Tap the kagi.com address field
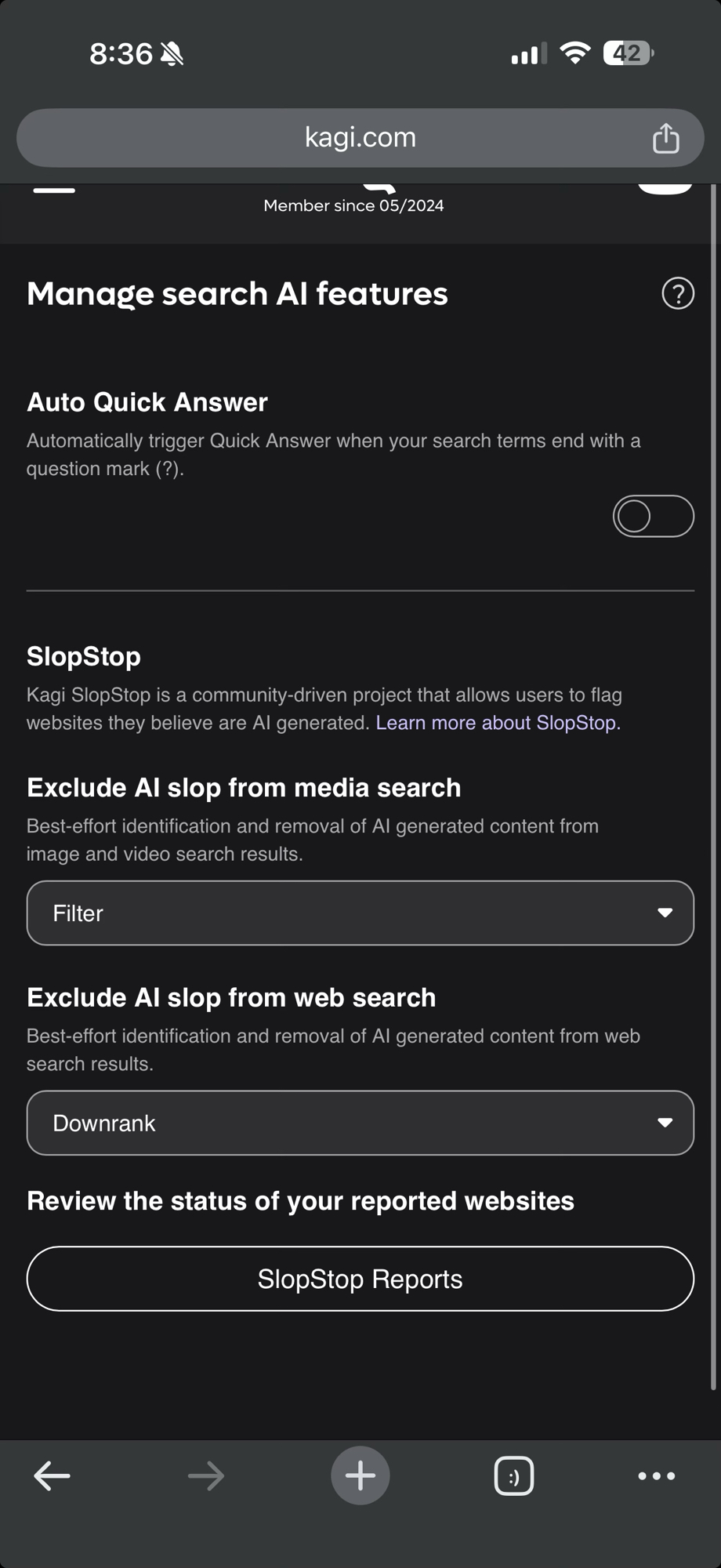The width and height of the screenshot is (721, 1568). coord(360,138)
